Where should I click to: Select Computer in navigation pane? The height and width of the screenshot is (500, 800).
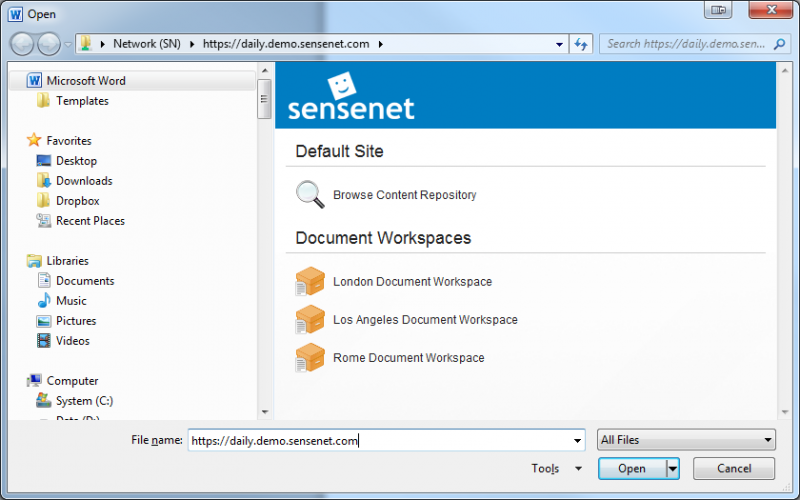[x=72, y=381]
